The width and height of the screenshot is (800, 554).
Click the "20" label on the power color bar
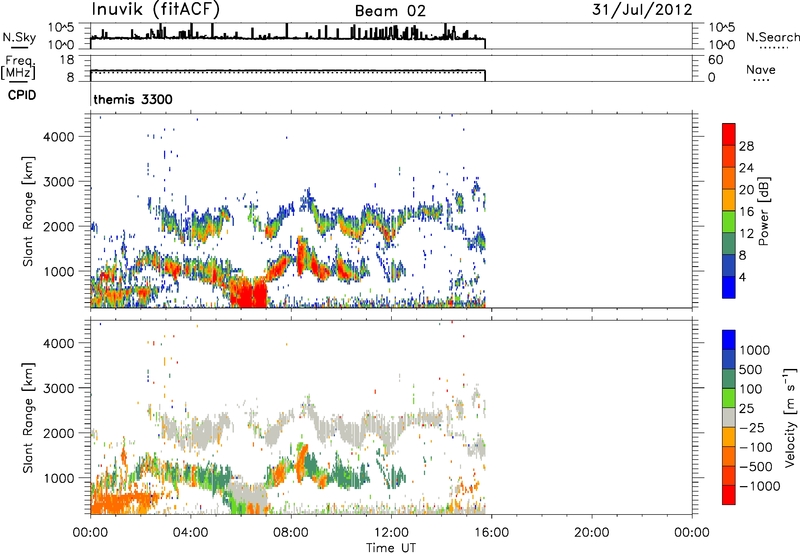(x=746, y=190)
